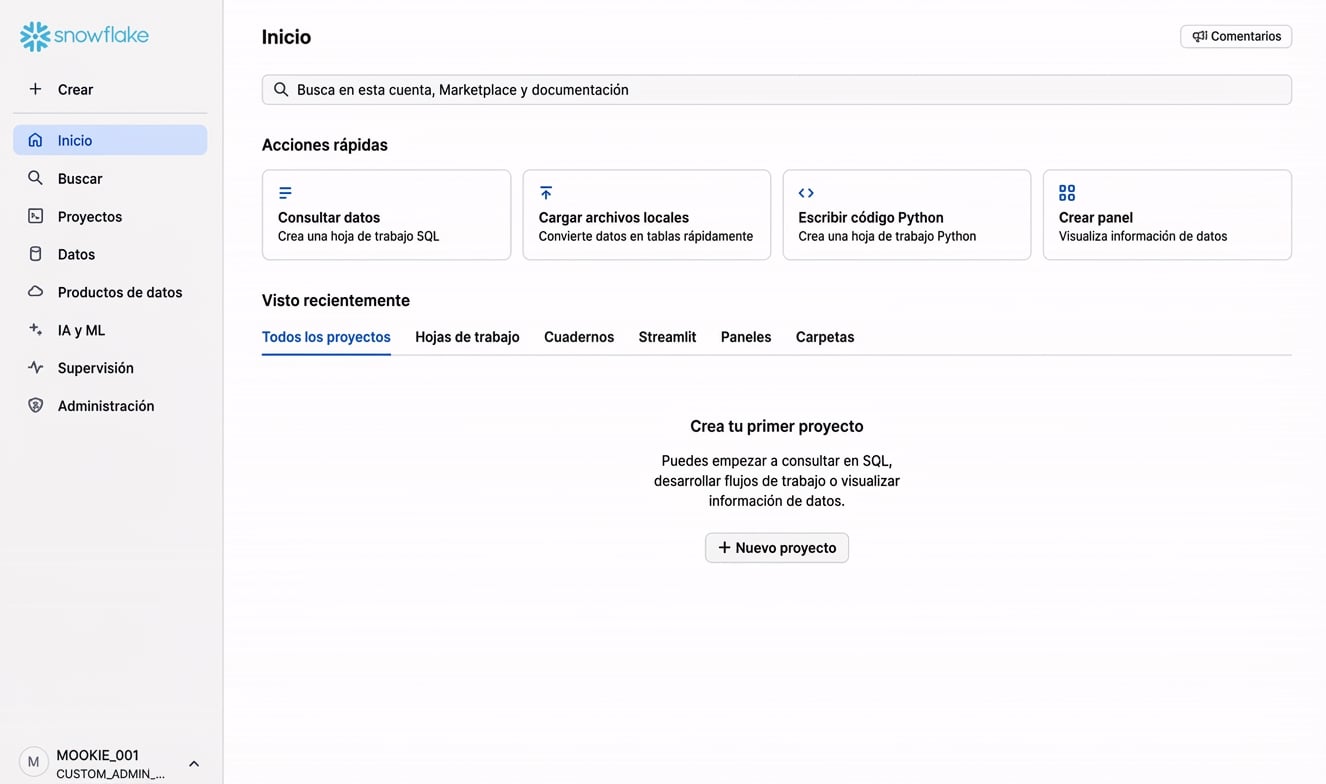Open the Consultar datos quick action card
Screen dimensions: 1326x784
(x=386, y=215)
